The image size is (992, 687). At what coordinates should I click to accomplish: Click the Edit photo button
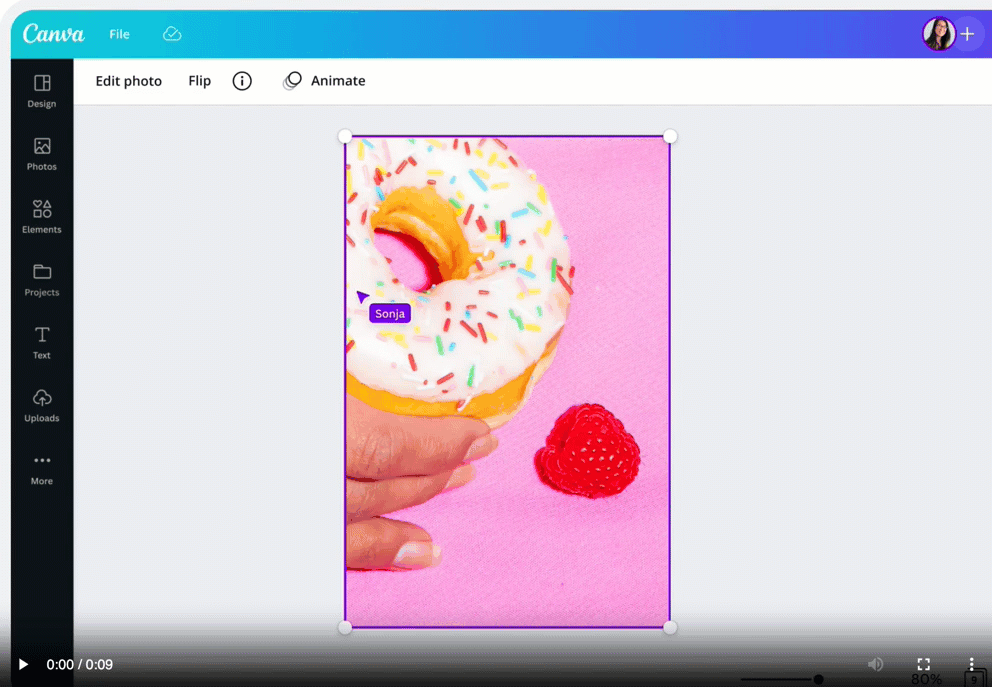(x=128, y=81)
